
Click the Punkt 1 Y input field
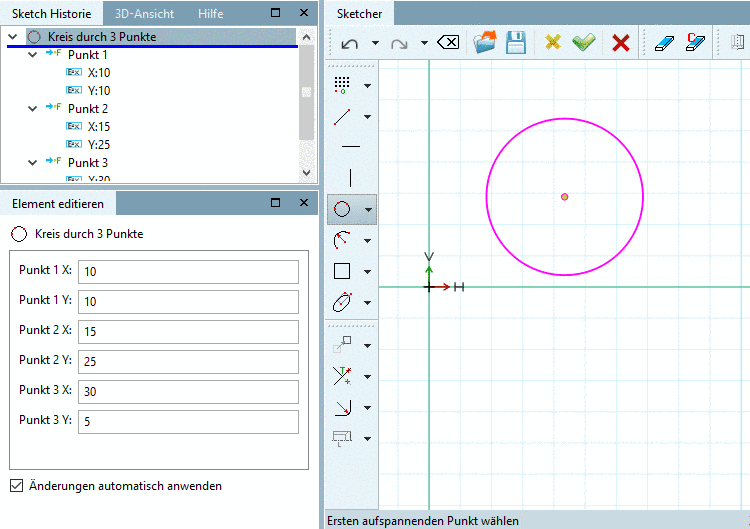[188, 302]
